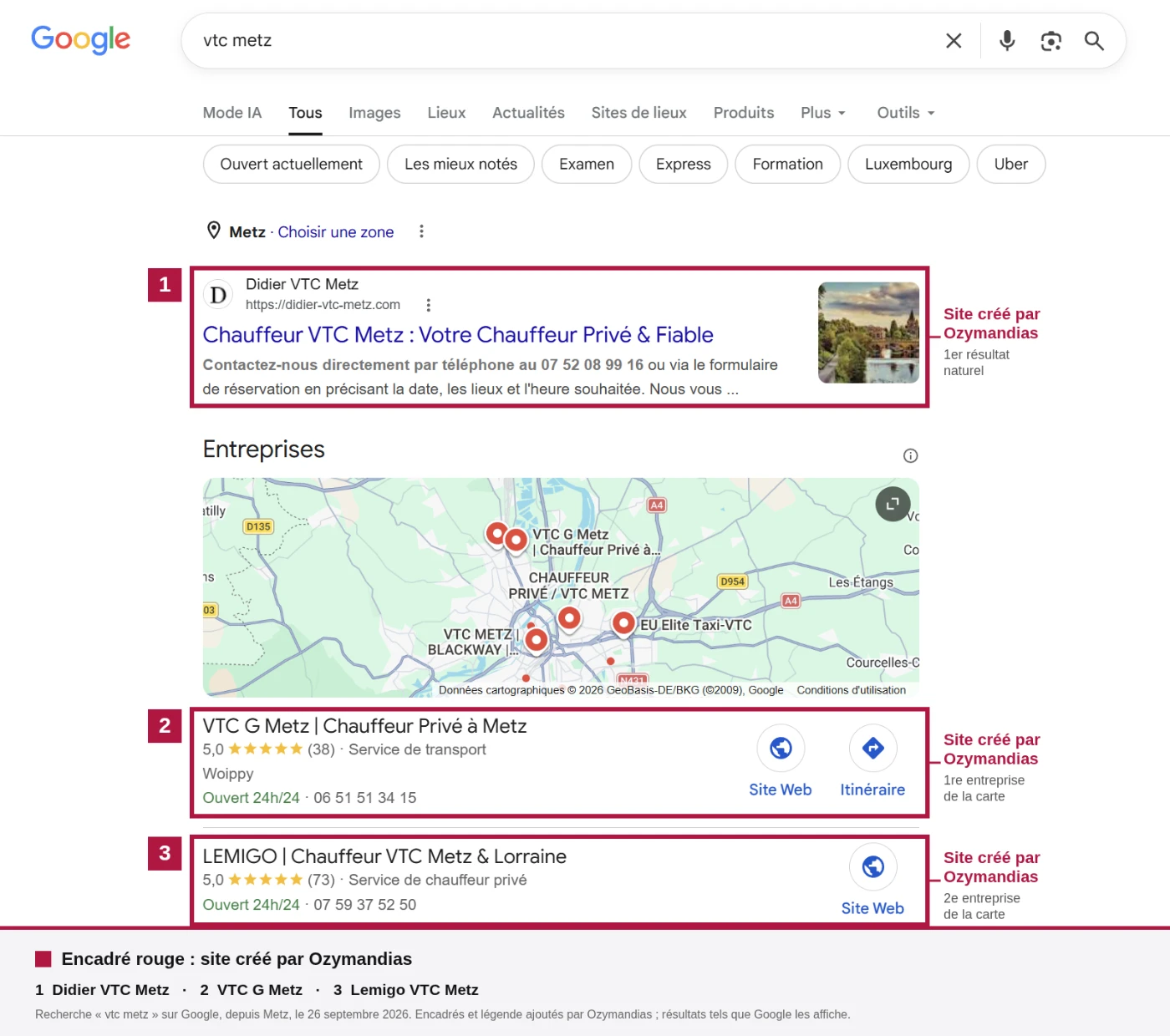The width and height of the screenshot is (1170, 1036).
Task: Select the Uber filter chip
Action: point(1011,165)
